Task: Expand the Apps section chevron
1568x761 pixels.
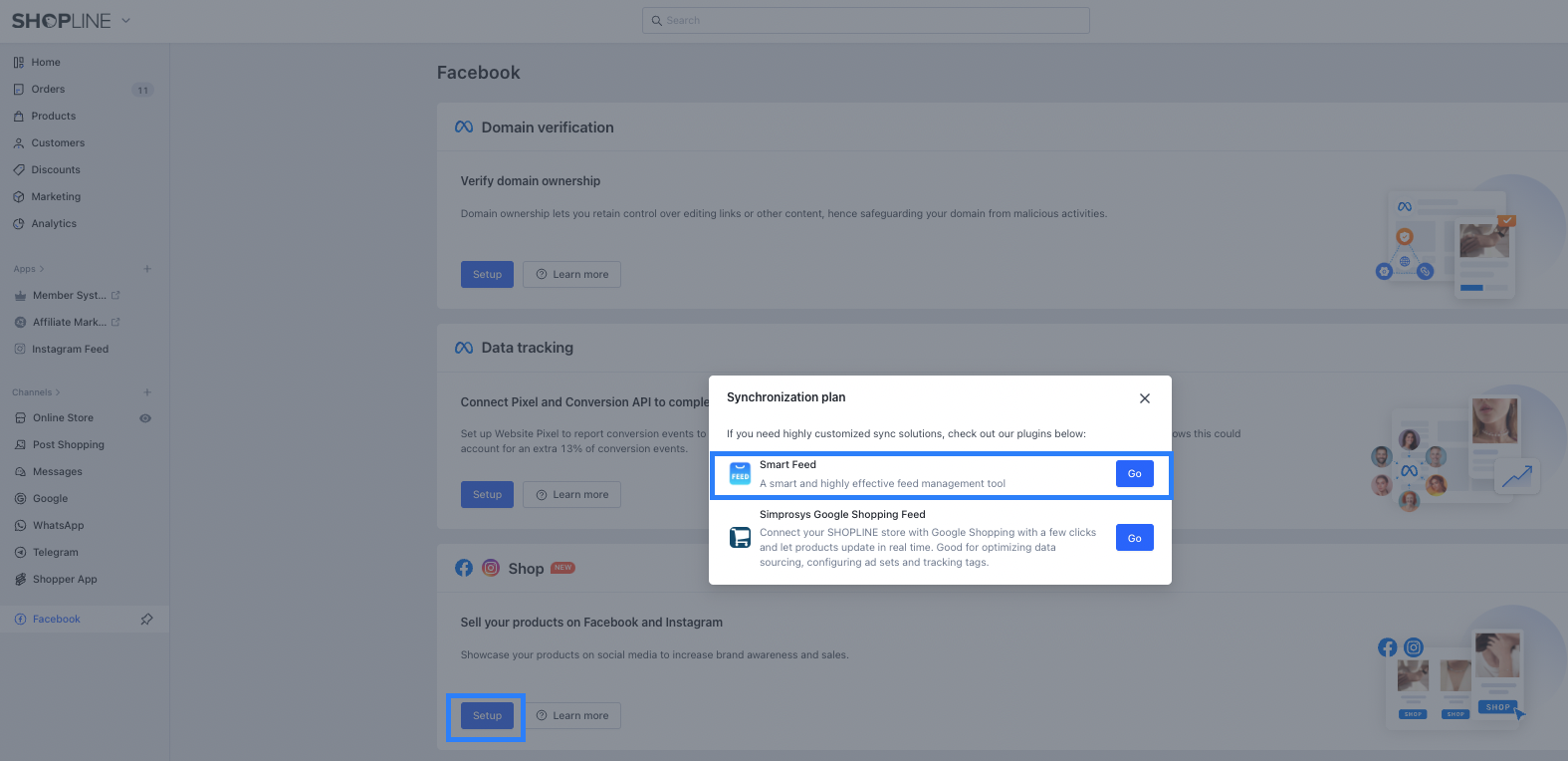Action: pos(42,269)
